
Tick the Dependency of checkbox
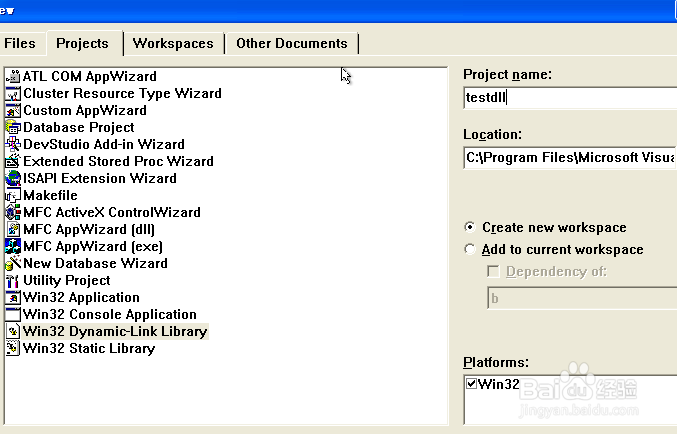click(x=493, y=272)
